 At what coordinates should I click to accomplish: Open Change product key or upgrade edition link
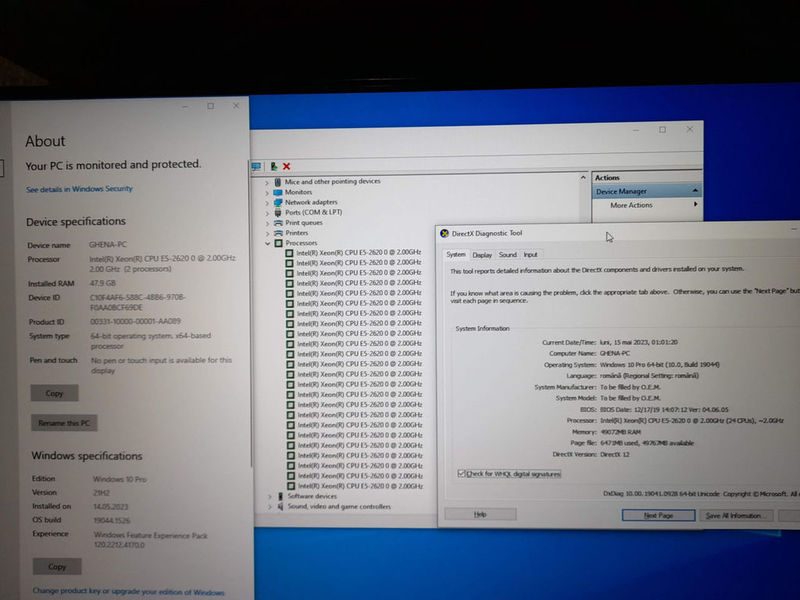[129, 591]
